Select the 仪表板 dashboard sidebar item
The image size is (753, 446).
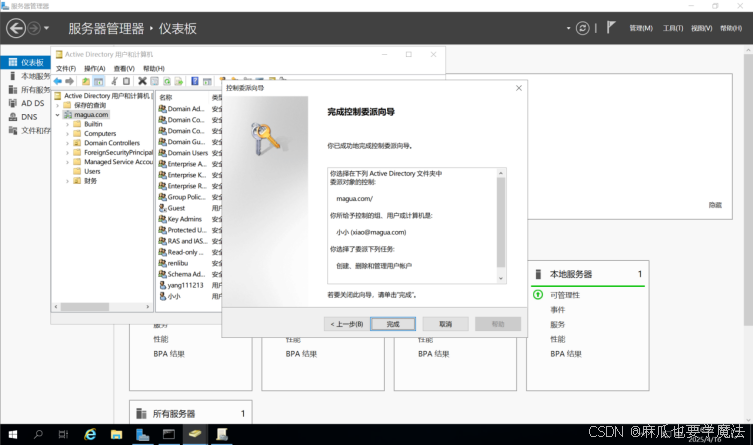coord(26,62)
